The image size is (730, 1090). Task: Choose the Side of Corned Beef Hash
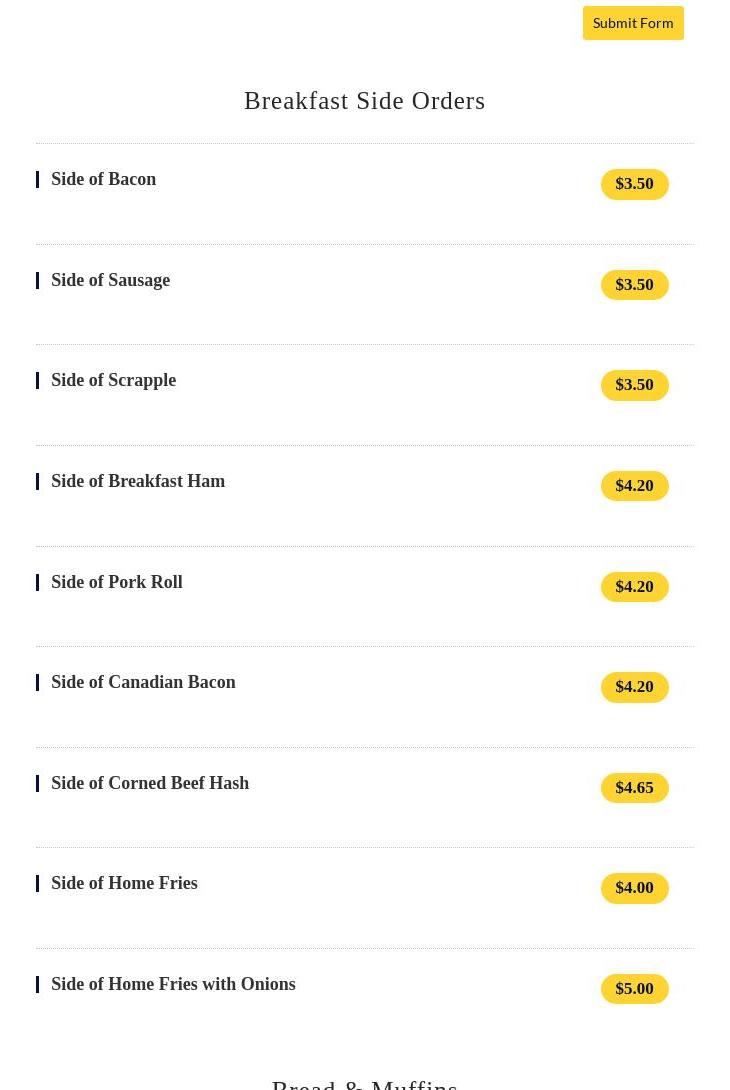click(x=150, y=784)
